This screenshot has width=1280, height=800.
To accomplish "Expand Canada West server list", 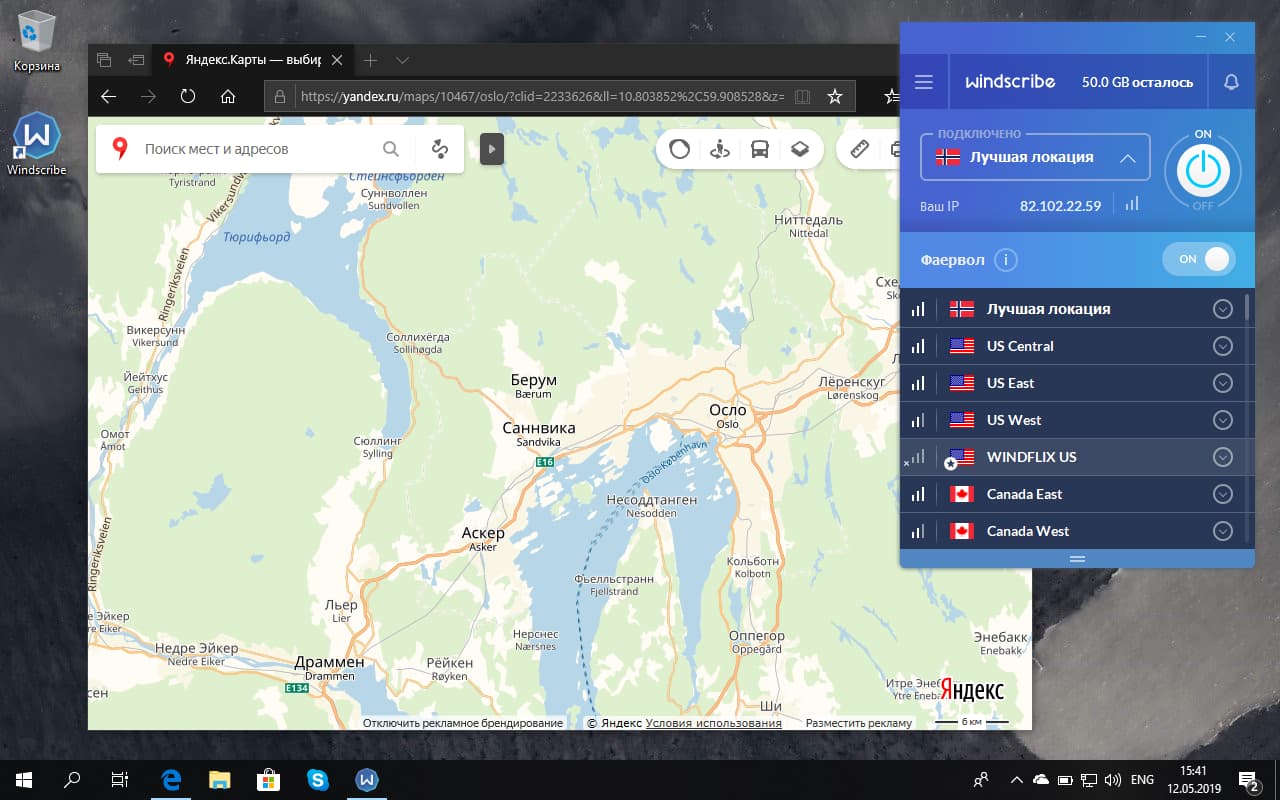I will coord(1222,531).
